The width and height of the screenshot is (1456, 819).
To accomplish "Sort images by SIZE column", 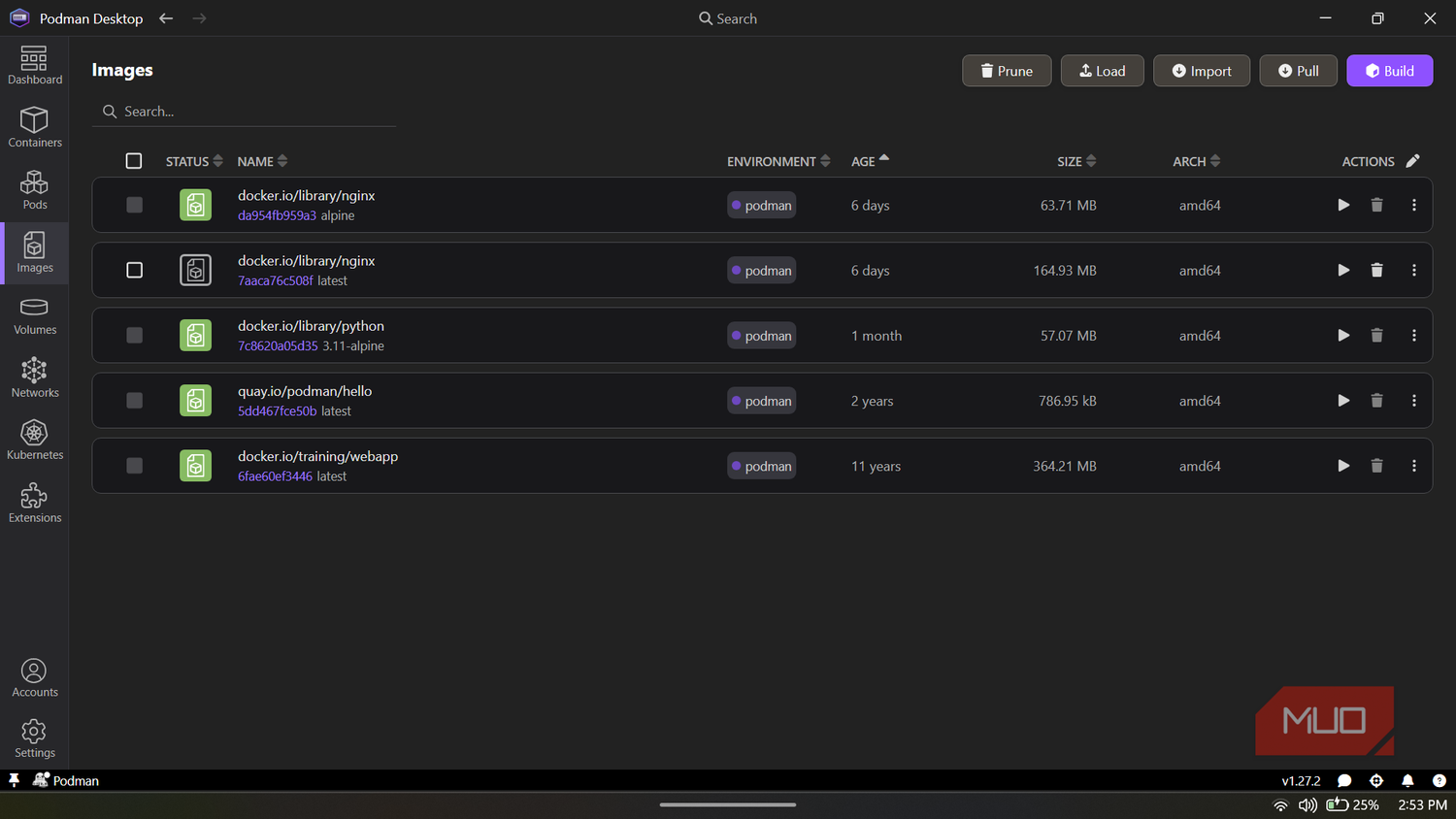I will click(x=1076, y=161).
